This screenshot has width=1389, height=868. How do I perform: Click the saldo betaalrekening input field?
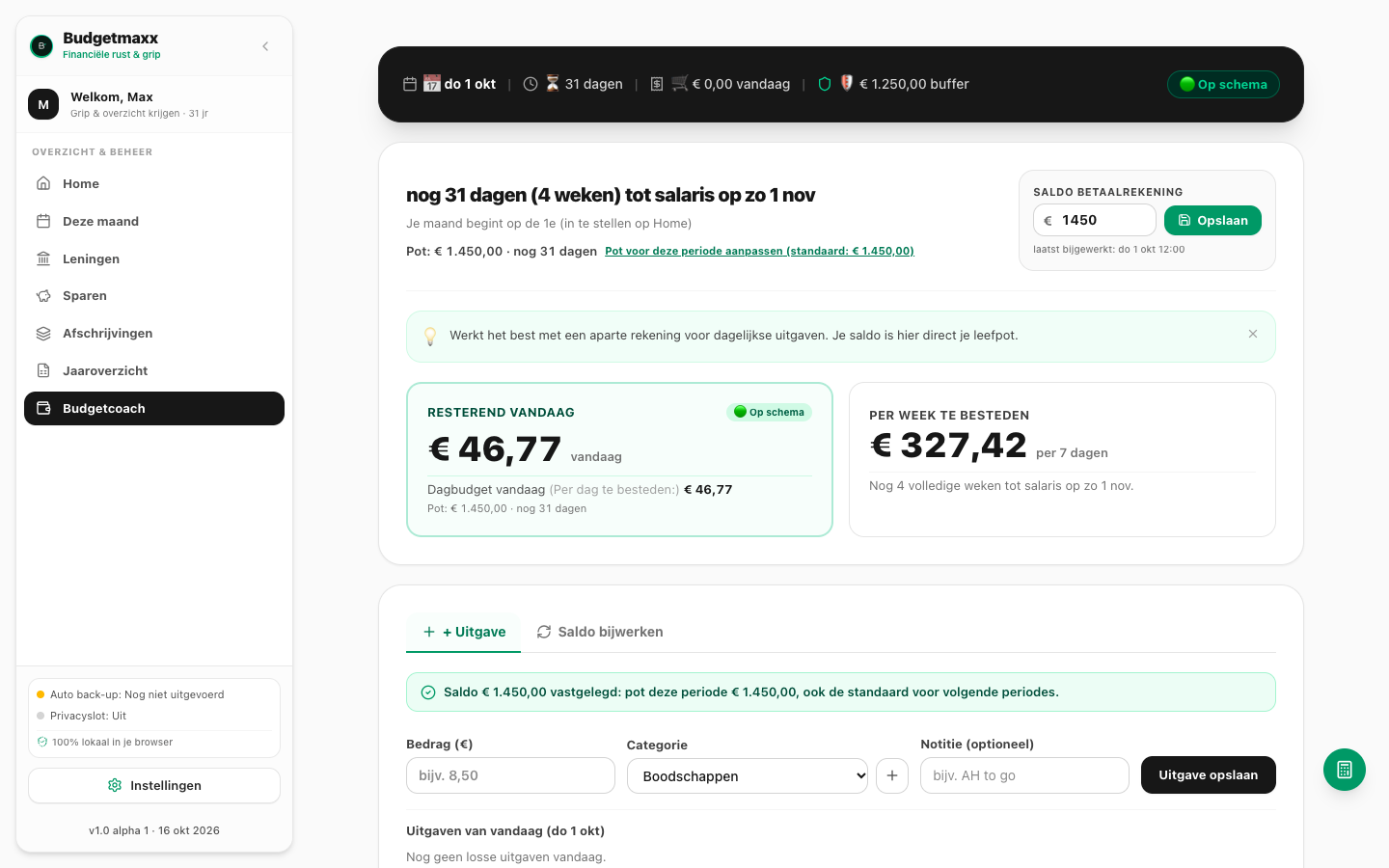tap(1095, 220)
